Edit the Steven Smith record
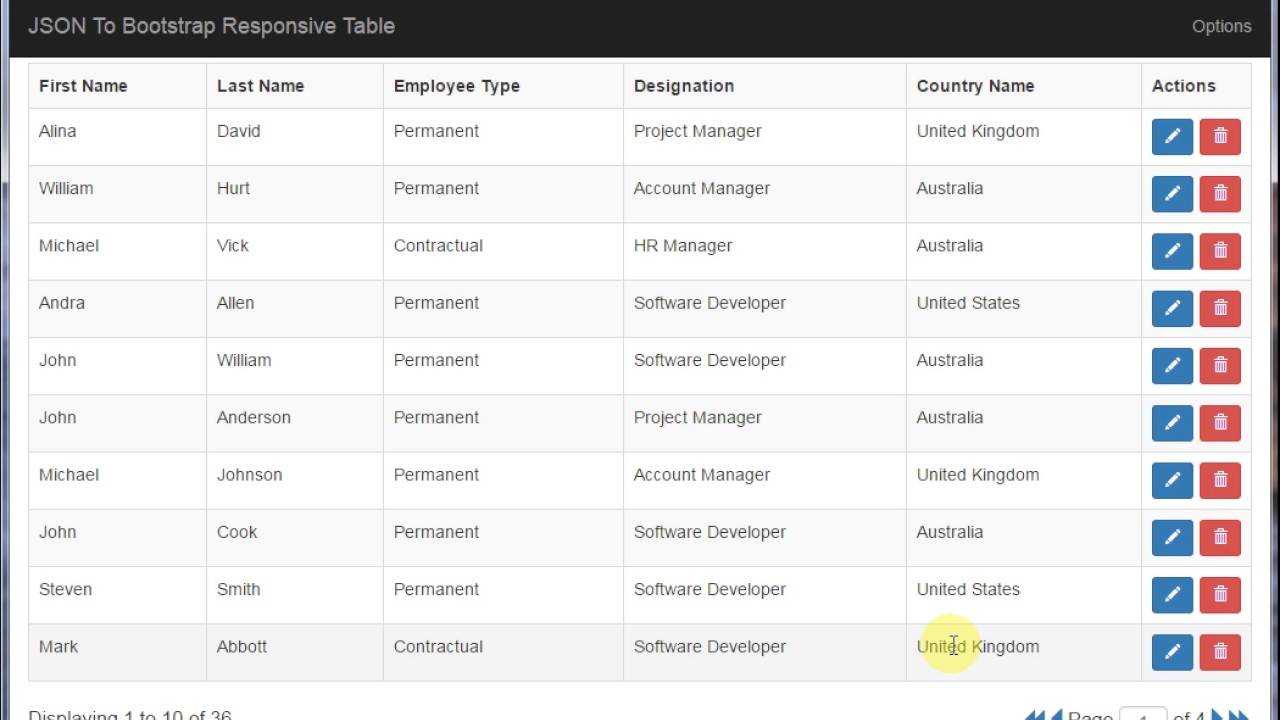Image resolution: width=1280 pixels, height=720 pixels. click(x=1172, y=595)
